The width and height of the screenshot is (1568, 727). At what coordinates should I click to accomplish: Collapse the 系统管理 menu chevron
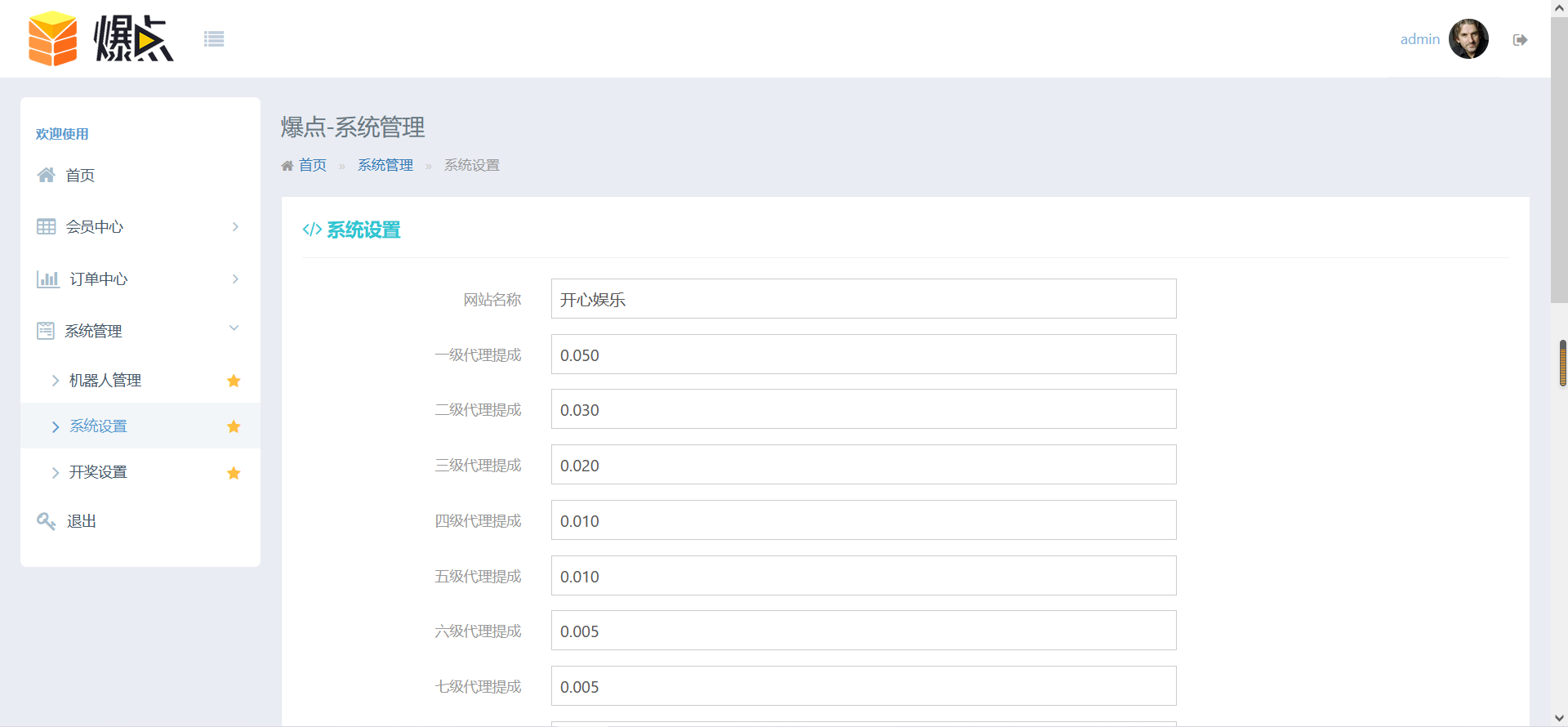coord(234,328)
